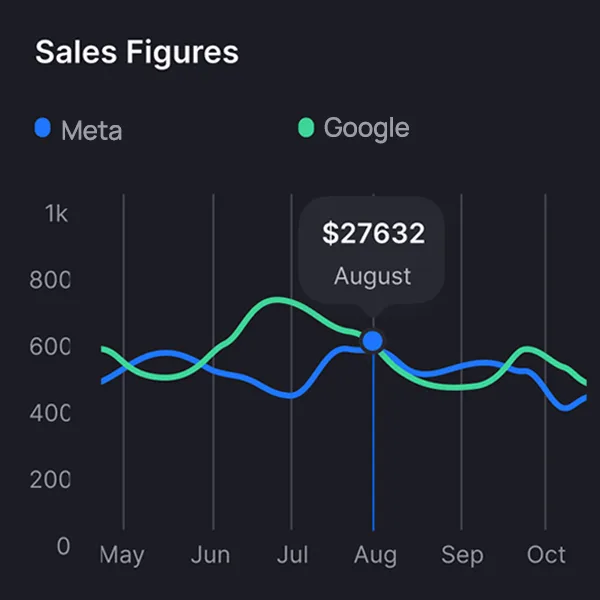Click the $27632 tooltip value
Viewport: 600px width, 600px height.
coord(373,234)
